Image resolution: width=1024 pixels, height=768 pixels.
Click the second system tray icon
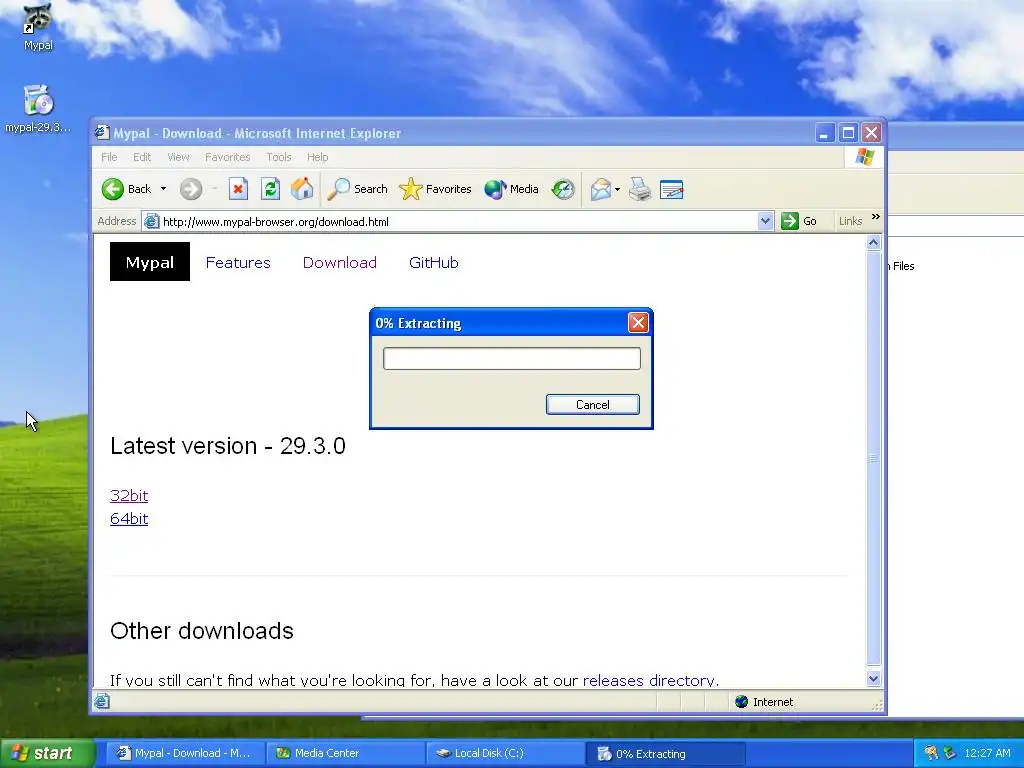950,753
